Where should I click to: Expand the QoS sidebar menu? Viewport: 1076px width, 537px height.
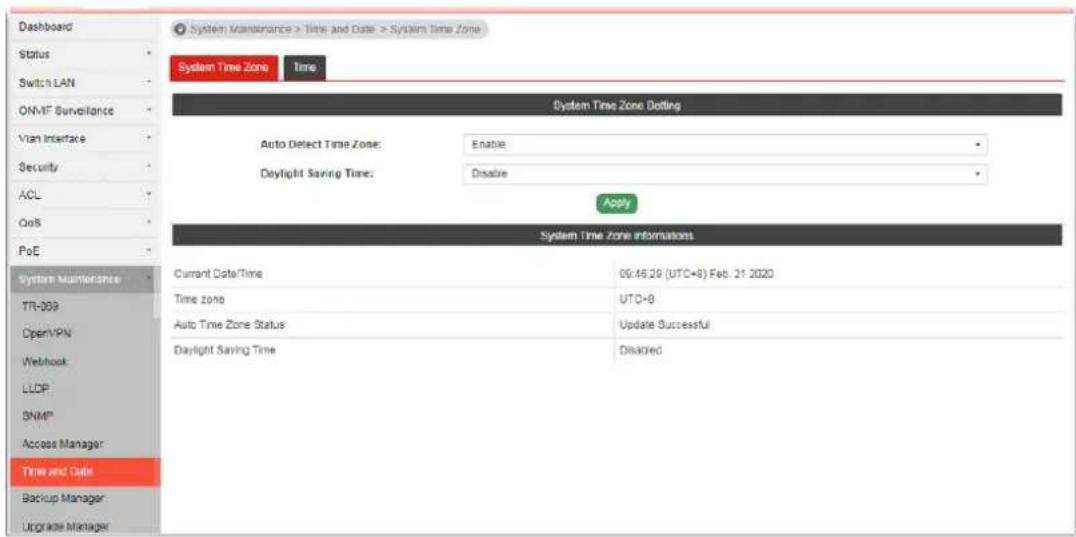point(85,223)
